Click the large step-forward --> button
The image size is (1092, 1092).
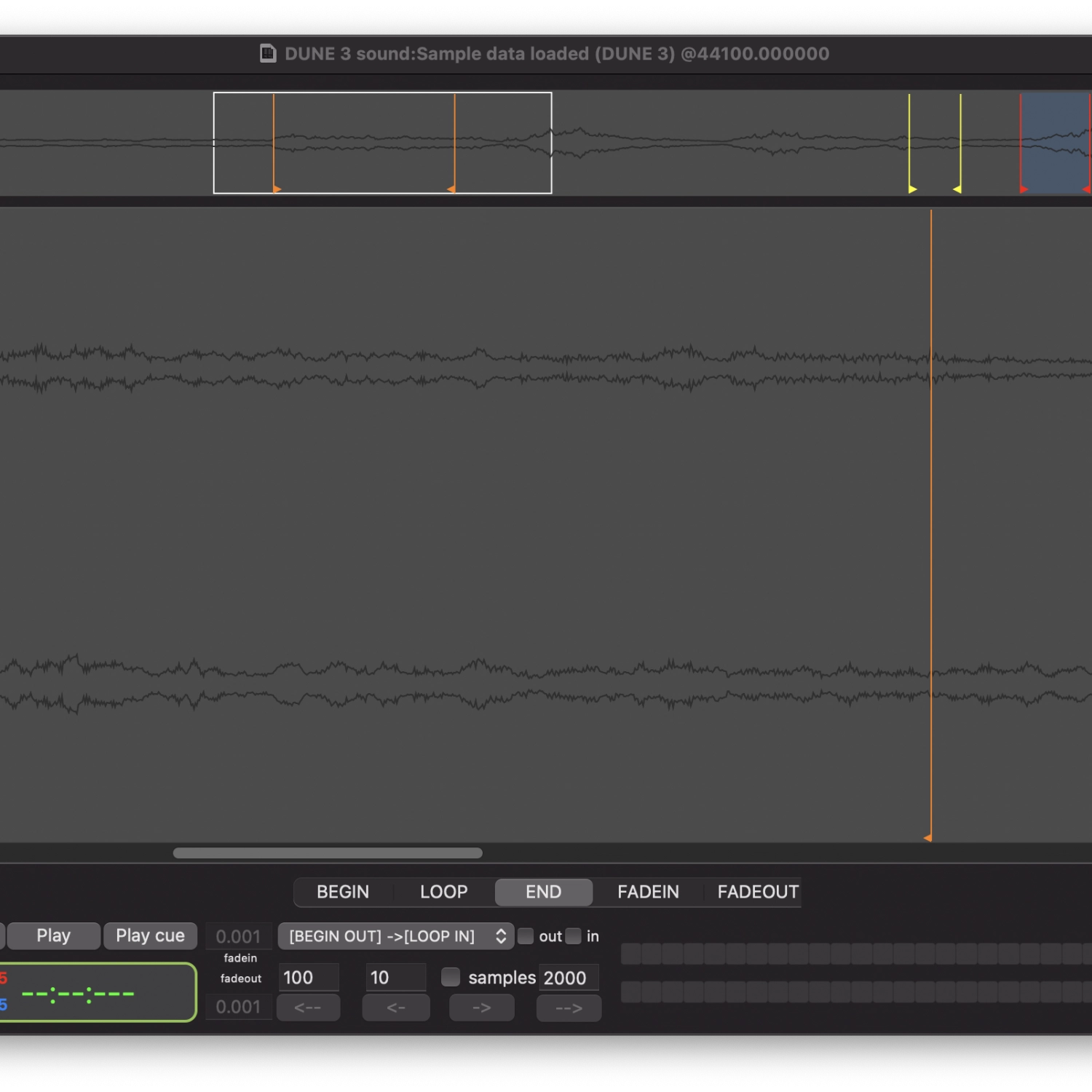pyautogui.click(x=569, y=1008)
